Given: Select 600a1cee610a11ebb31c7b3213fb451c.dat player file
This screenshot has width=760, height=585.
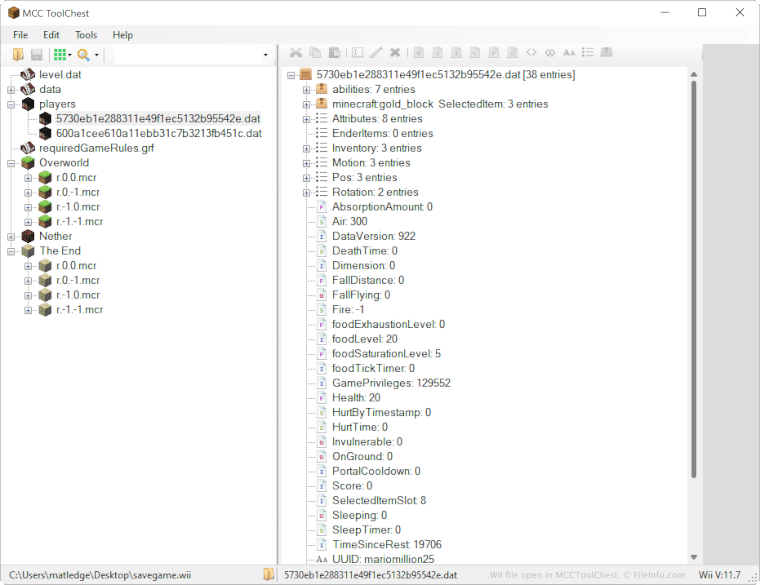Looking at the screenshot, I should pyautogui.click(x=158, y=133).
